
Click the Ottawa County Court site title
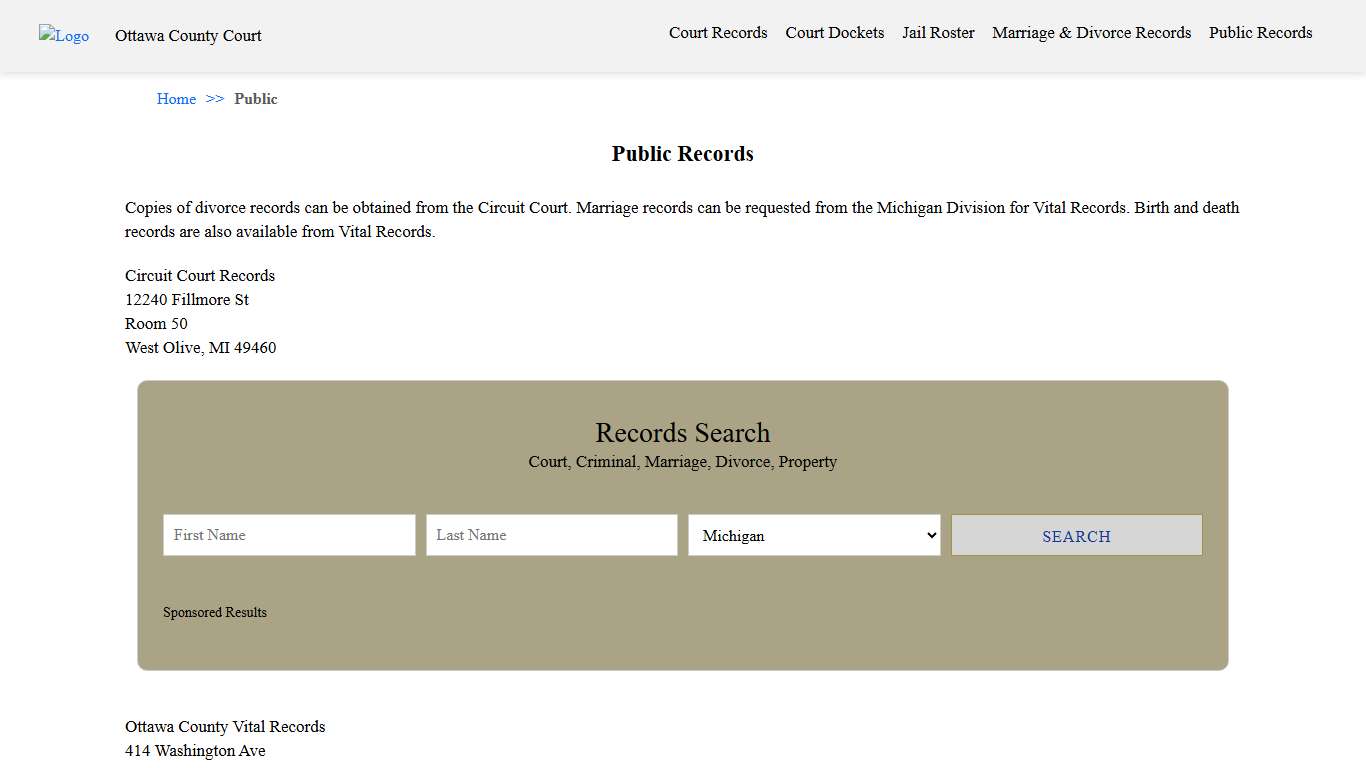click(188, 36)
